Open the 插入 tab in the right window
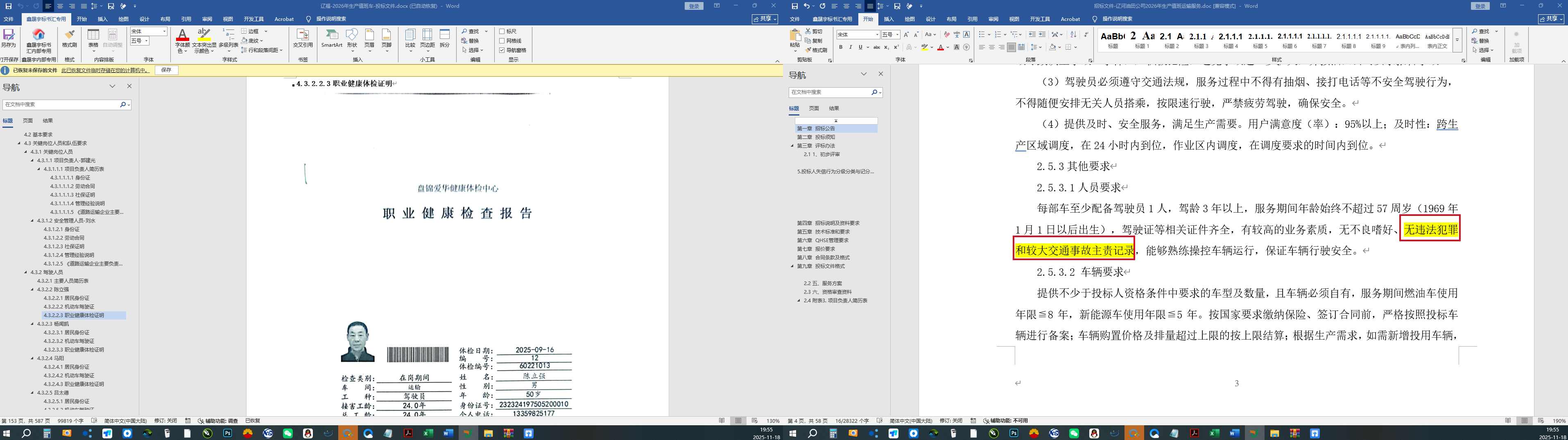The height and width of the screenshot is (440, 1568). pyautogui.click(x=889, y=20)
